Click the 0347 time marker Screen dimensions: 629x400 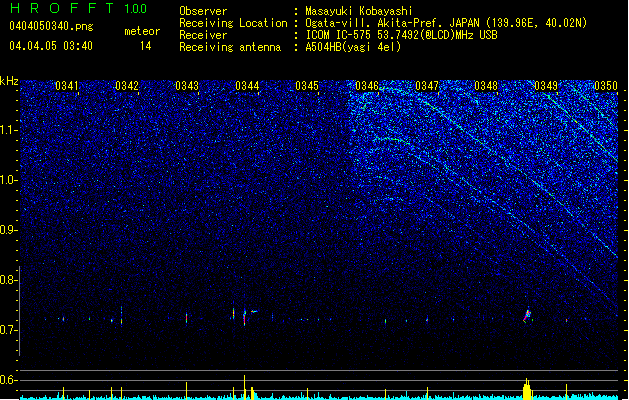(x=427, y=86)
